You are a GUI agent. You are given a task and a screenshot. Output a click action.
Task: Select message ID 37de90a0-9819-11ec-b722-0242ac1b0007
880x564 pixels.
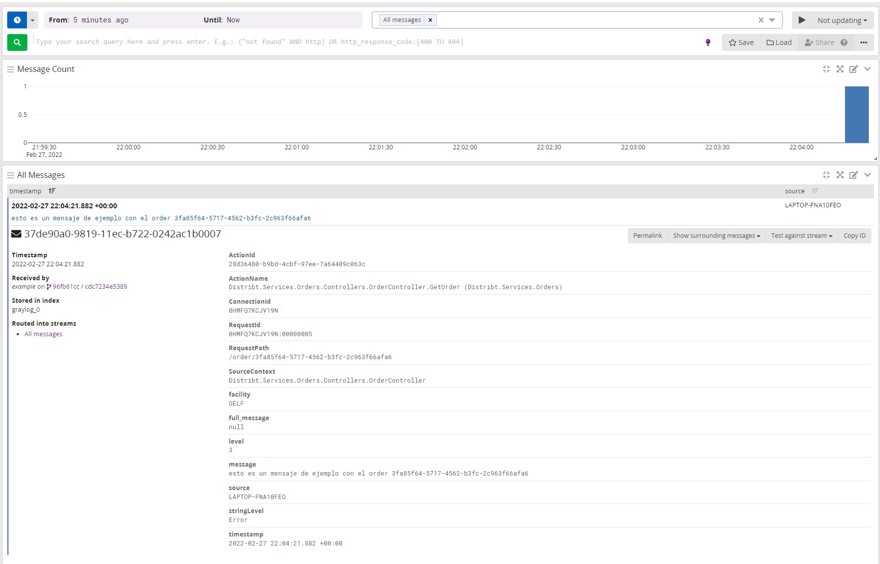pos(122,234)
